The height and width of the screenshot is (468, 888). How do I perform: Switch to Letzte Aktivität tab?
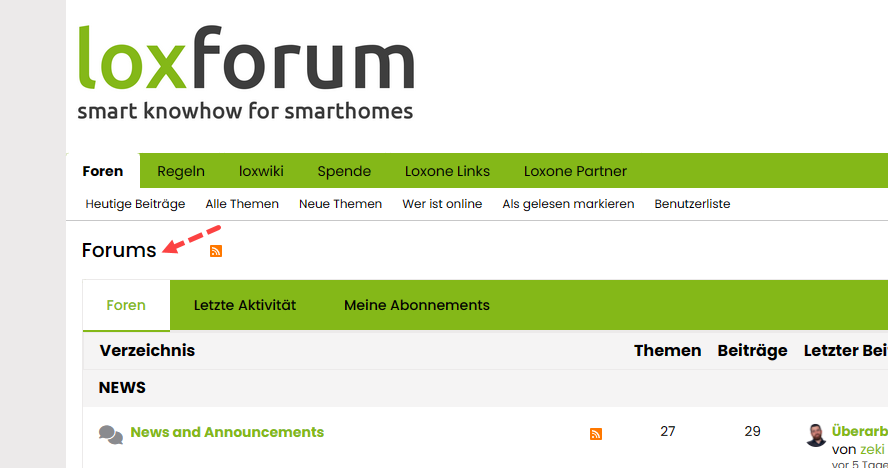(245, 305)
